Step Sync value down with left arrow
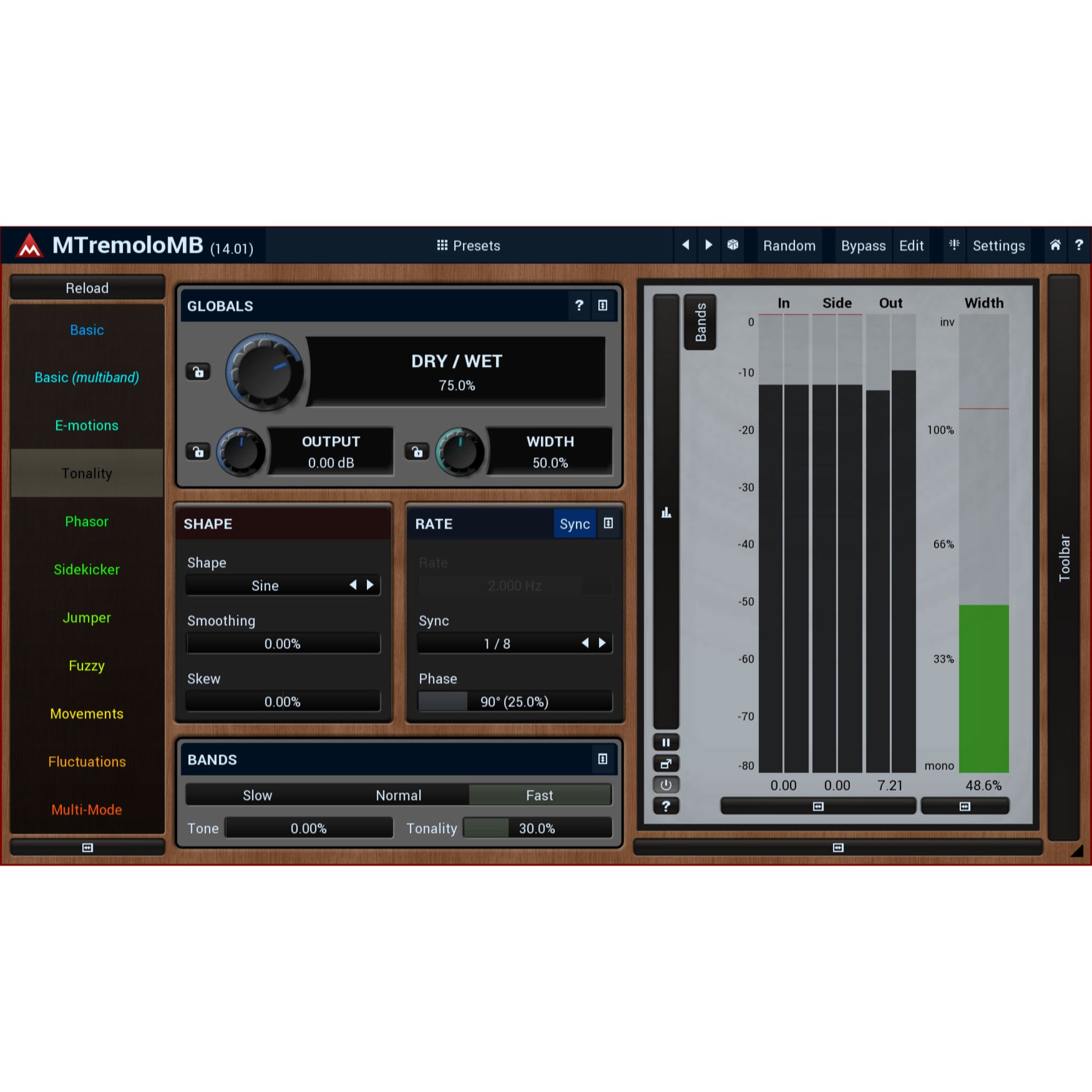The height and width of the screenshot is (1092, 1092). tap(585, 643)
